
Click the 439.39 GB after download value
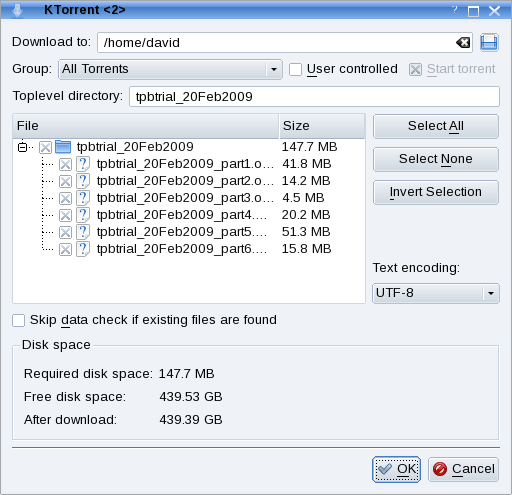191,420
